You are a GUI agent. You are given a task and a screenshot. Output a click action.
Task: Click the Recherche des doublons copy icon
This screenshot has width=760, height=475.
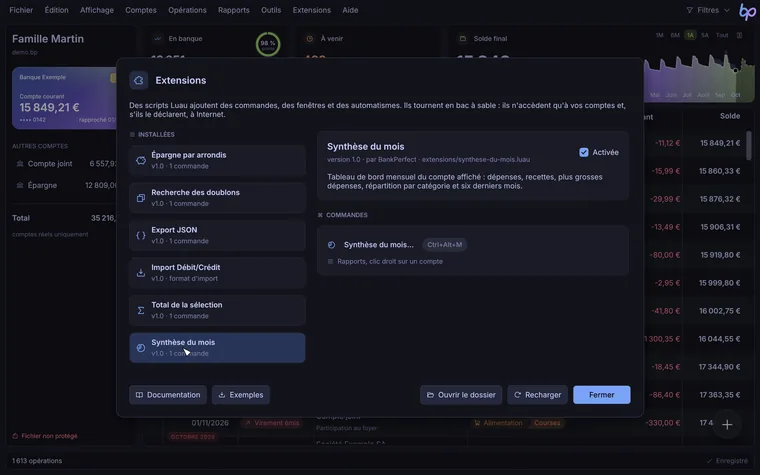point(141,198)
